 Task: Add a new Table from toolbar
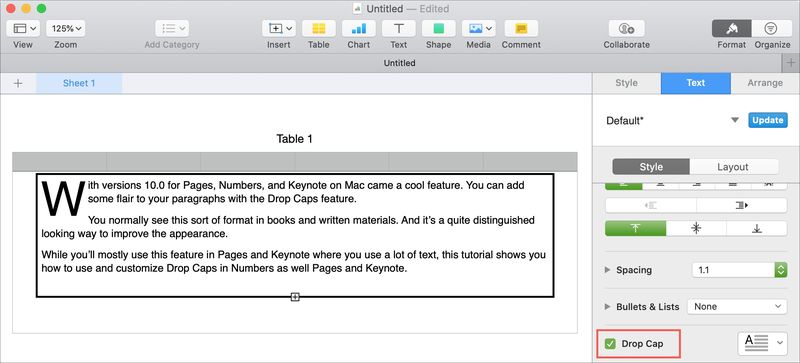point(318,29)
